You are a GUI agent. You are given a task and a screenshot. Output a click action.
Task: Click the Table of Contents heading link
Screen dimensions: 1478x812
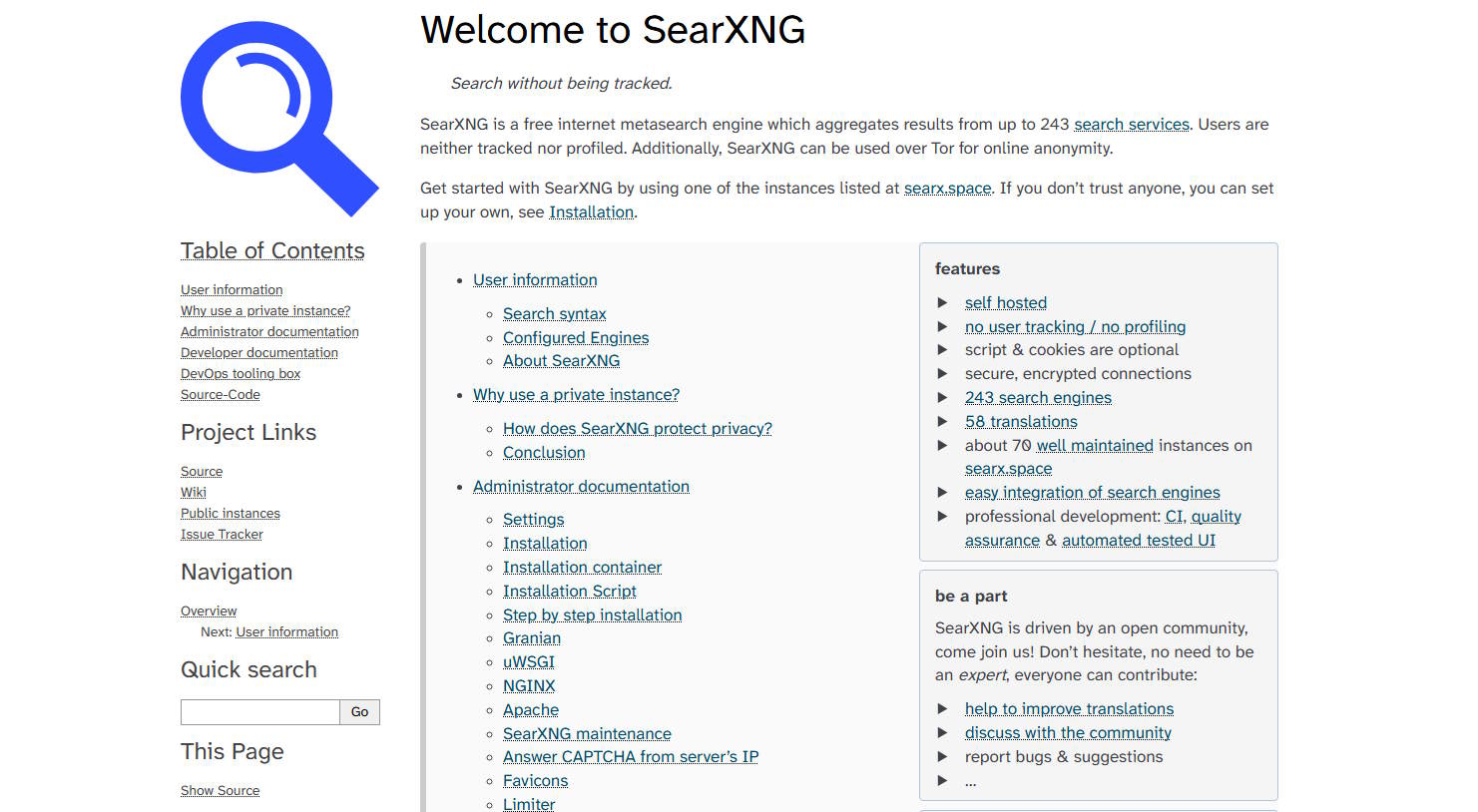click(272, 250)
